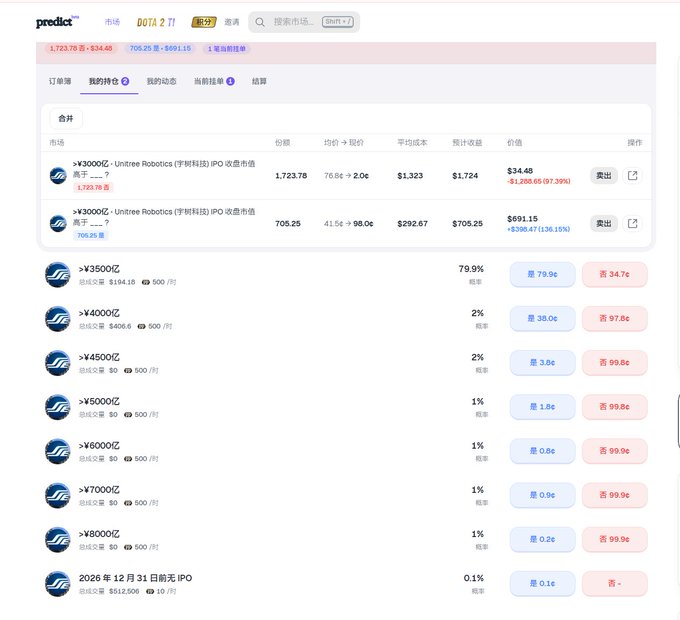680x620 pixels.
Task: Click the >¥4000亿 market logo
Action: click(x=58, y=319)
